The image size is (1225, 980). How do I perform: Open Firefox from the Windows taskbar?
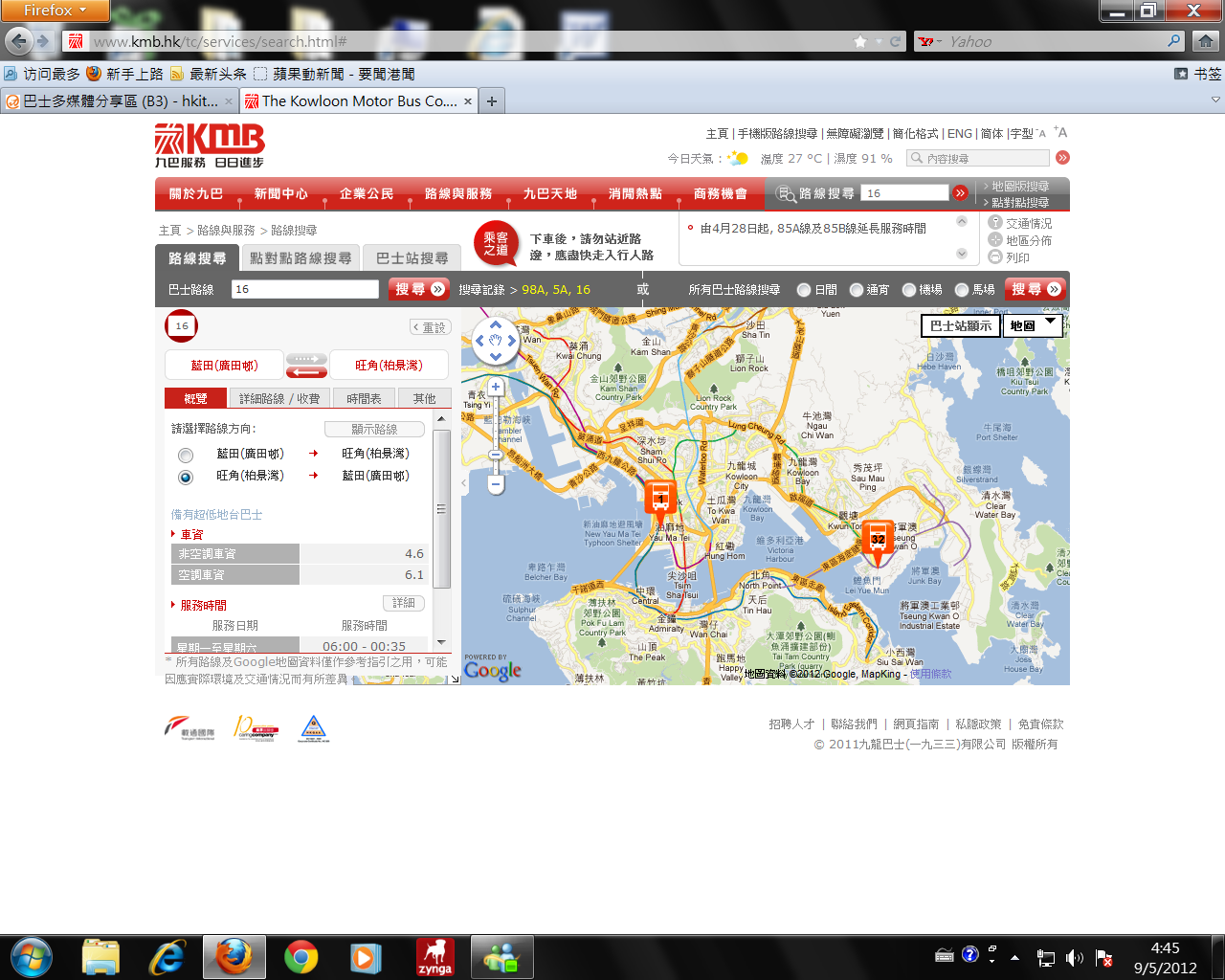point(234,957)
